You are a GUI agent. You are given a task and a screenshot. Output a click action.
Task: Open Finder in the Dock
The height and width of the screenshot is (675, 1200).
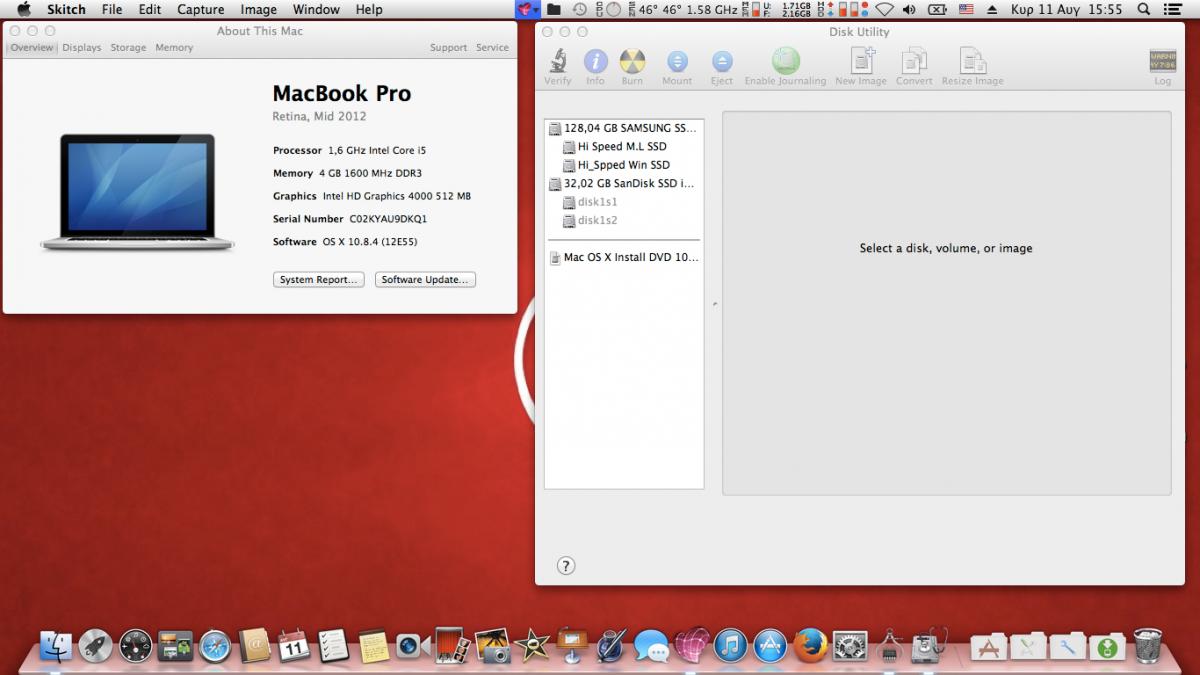coord(57,647)
